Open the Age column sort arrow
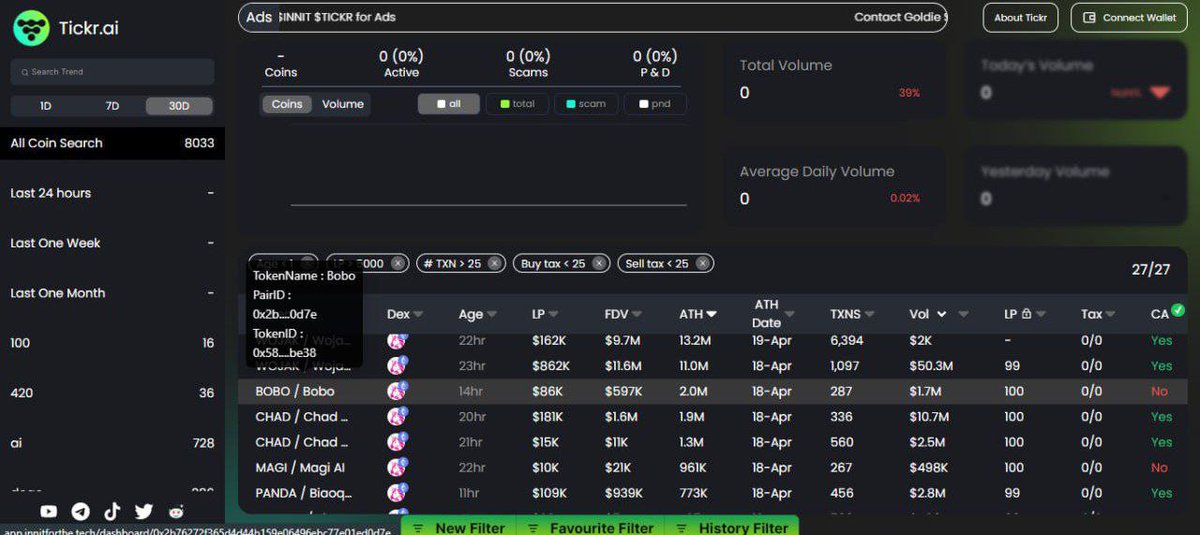This screenshot has width=1200, height=535. [492, 314]
